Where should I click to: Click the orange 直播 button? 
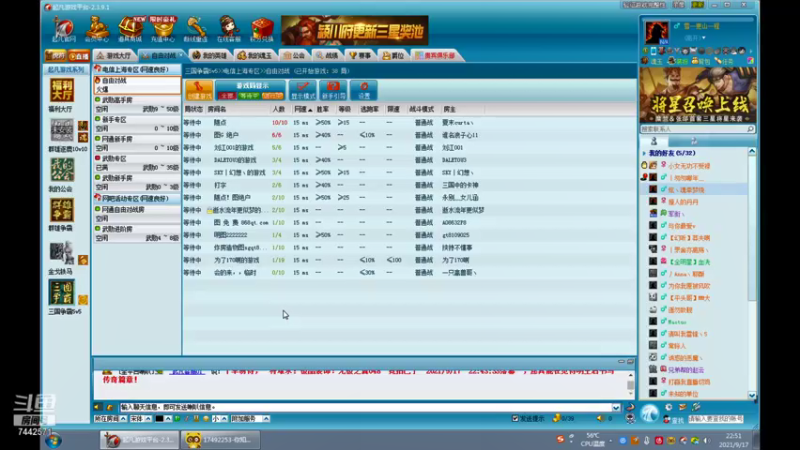(x=79, y=55)
